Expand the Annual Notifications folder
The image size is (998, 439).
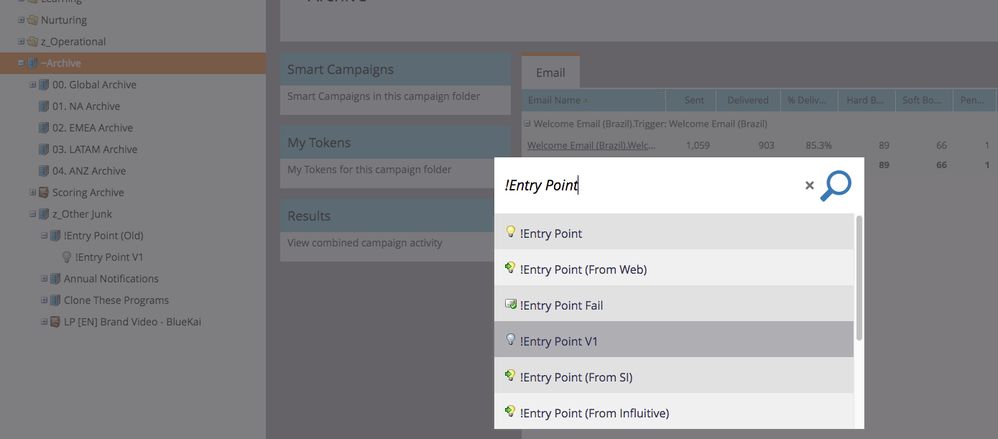pos(44,278)
